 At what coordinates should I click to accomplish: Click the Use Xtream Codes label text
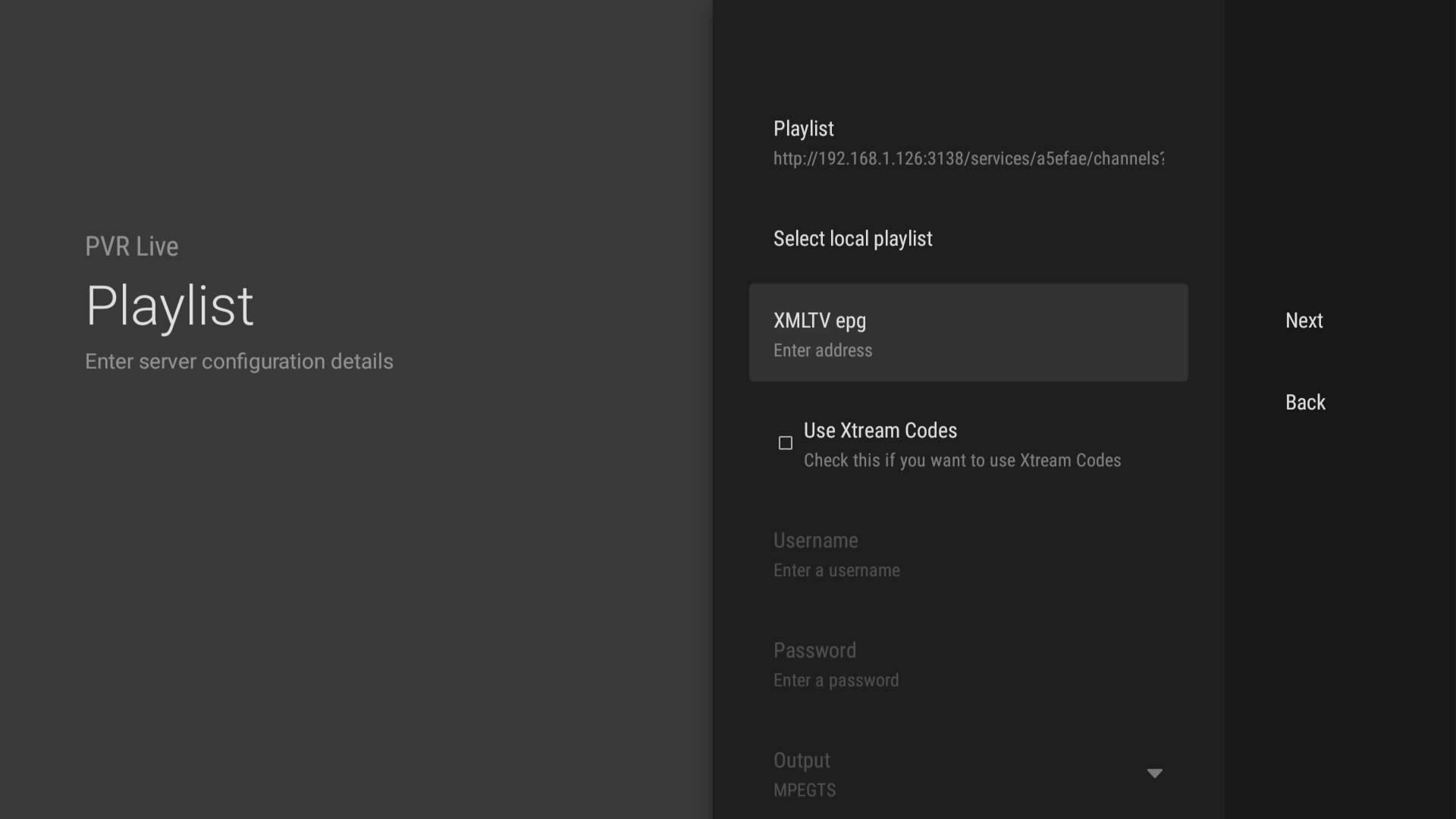pyautogui.click(x=880, y=431)
